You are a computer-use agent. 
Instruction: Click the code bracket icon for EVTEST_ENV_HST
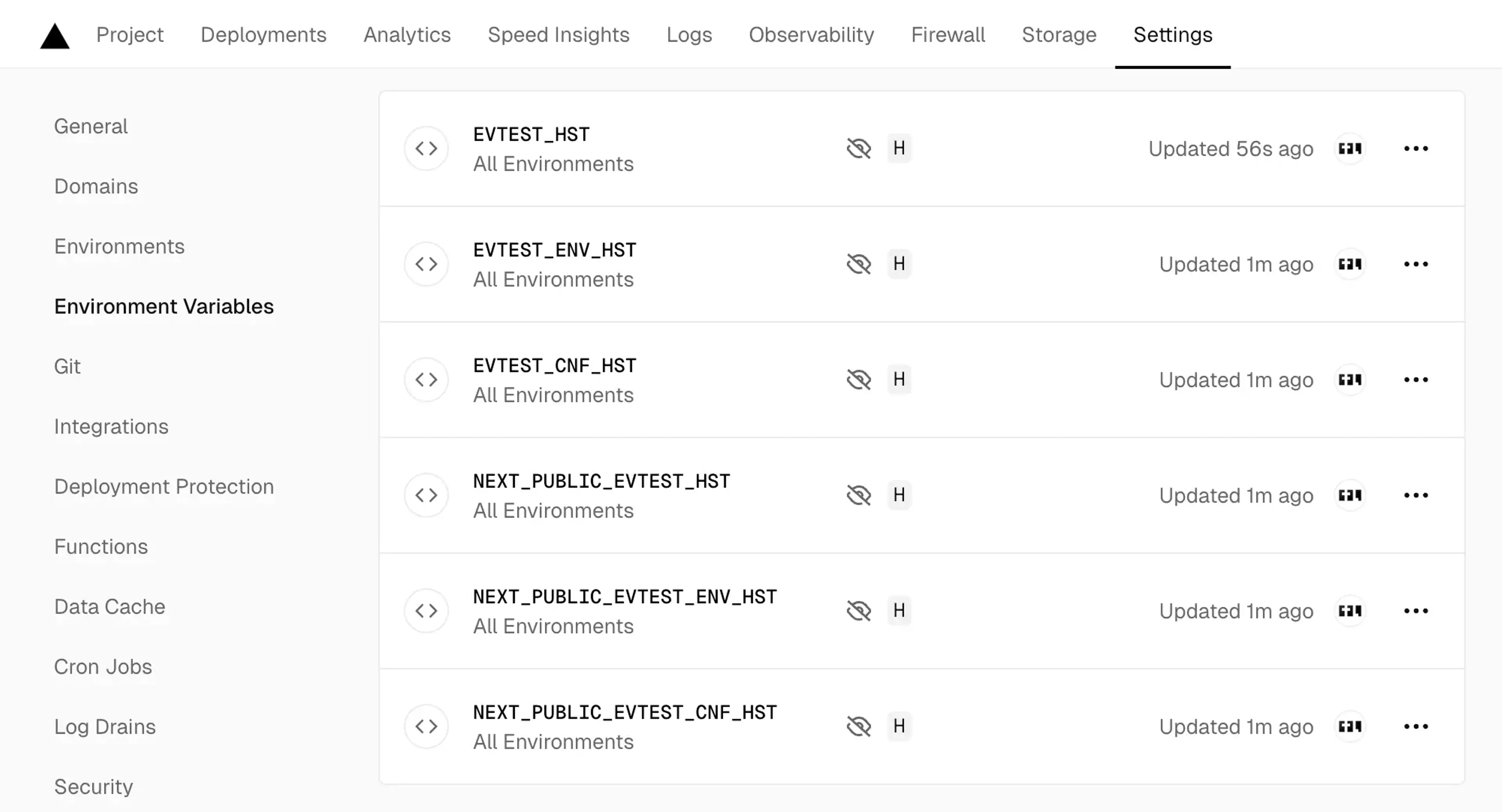click(x=427, y=264)
